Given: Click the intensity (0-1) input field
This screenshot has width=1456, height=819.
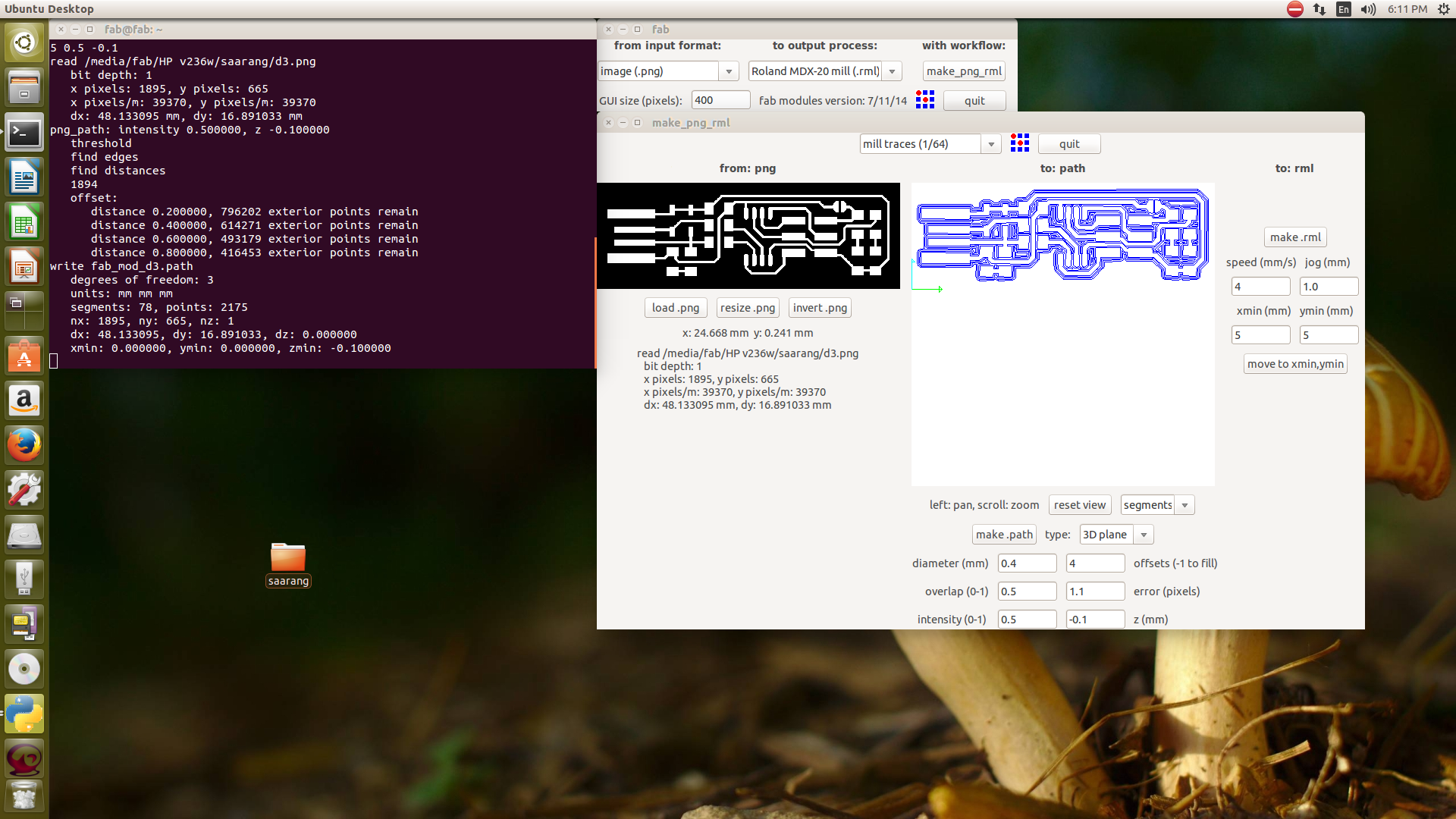Looking at the screenshot, I should point(1027,620).
